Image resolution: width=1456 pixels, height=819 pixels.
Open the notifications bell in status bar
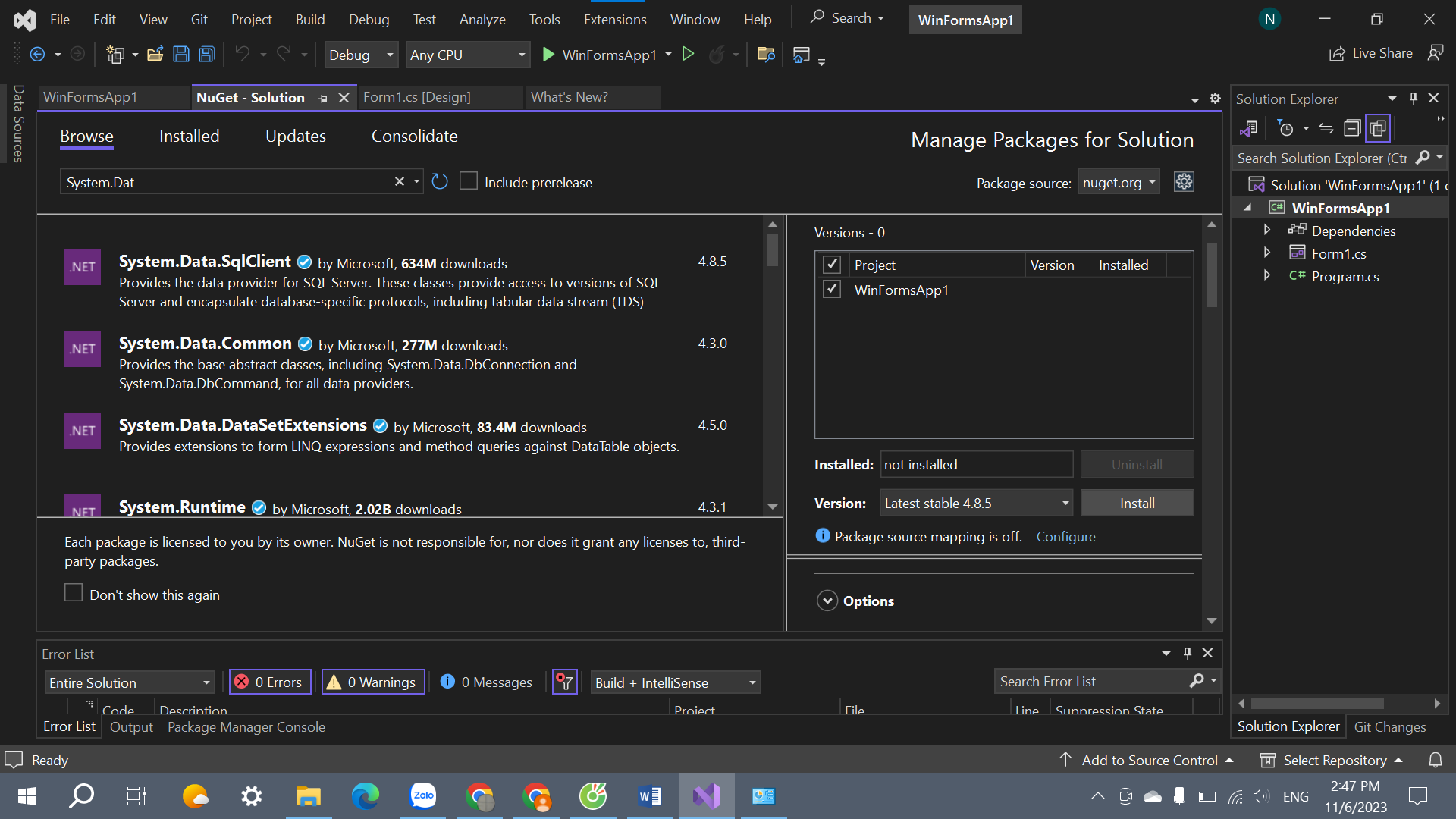(x=1436, y=760)
